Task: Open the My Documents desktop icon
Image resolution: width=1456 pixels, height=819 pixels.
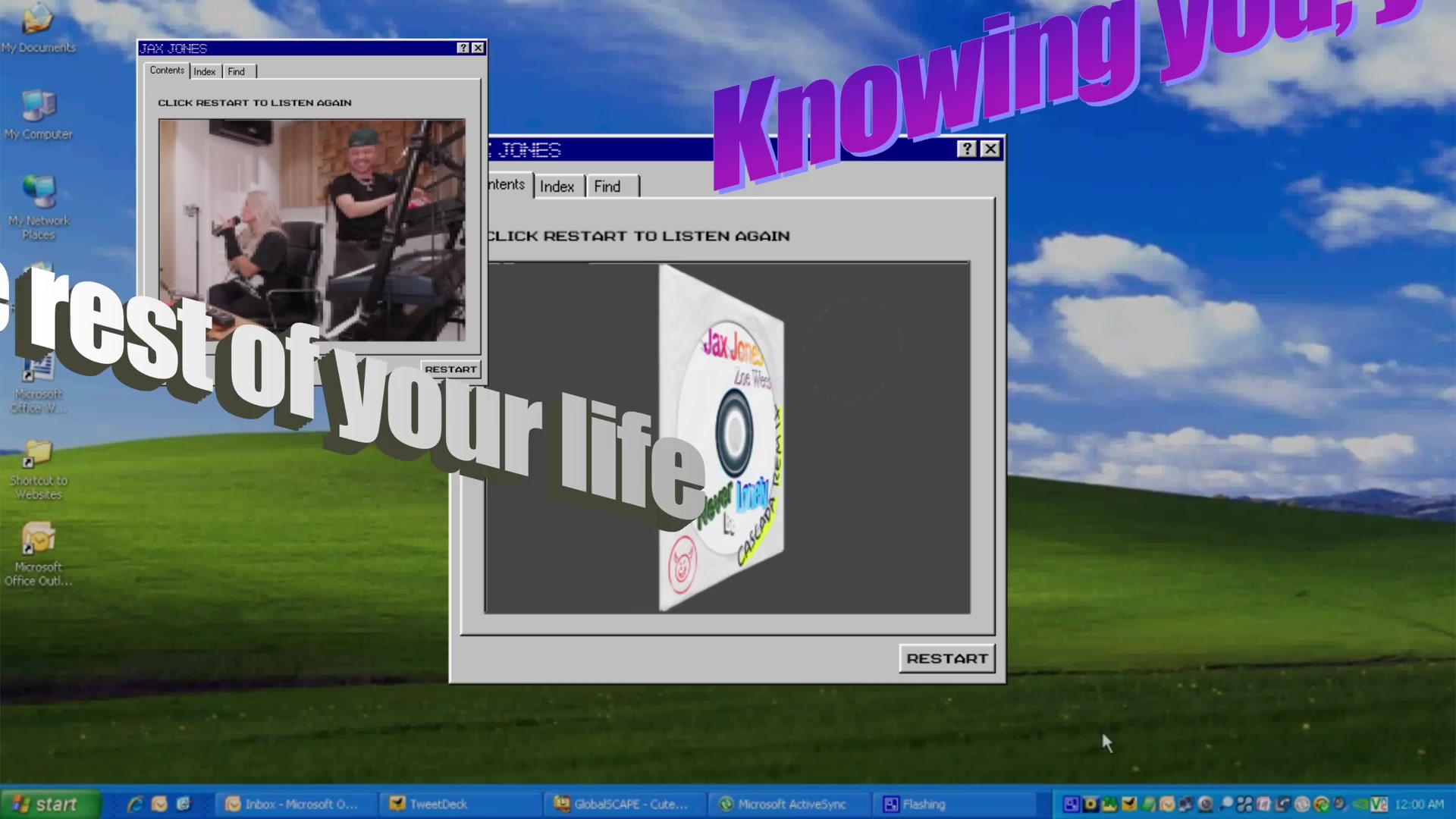Action: tap(38, 28)
